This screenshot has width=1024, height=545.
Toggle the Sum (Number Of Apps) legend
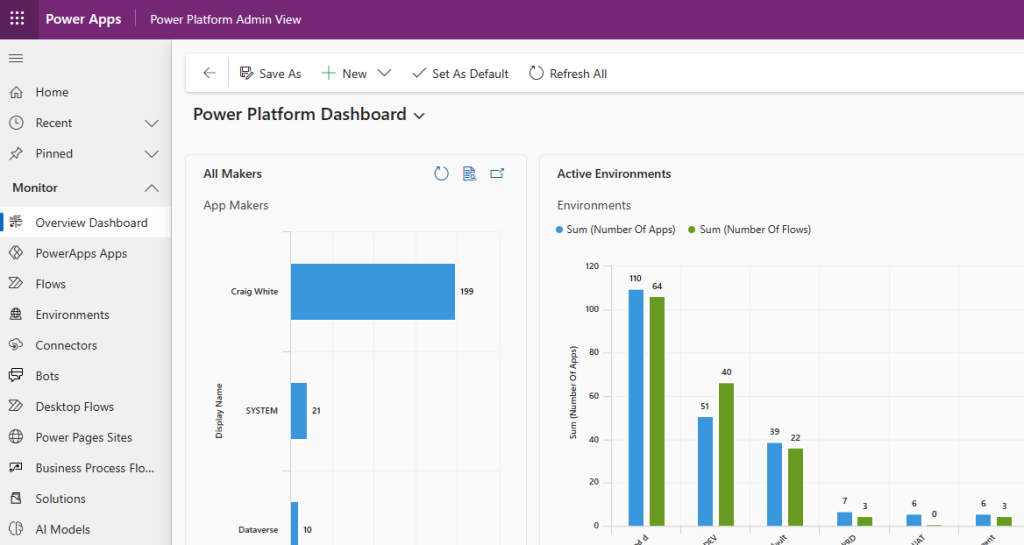tap(616, 230)
